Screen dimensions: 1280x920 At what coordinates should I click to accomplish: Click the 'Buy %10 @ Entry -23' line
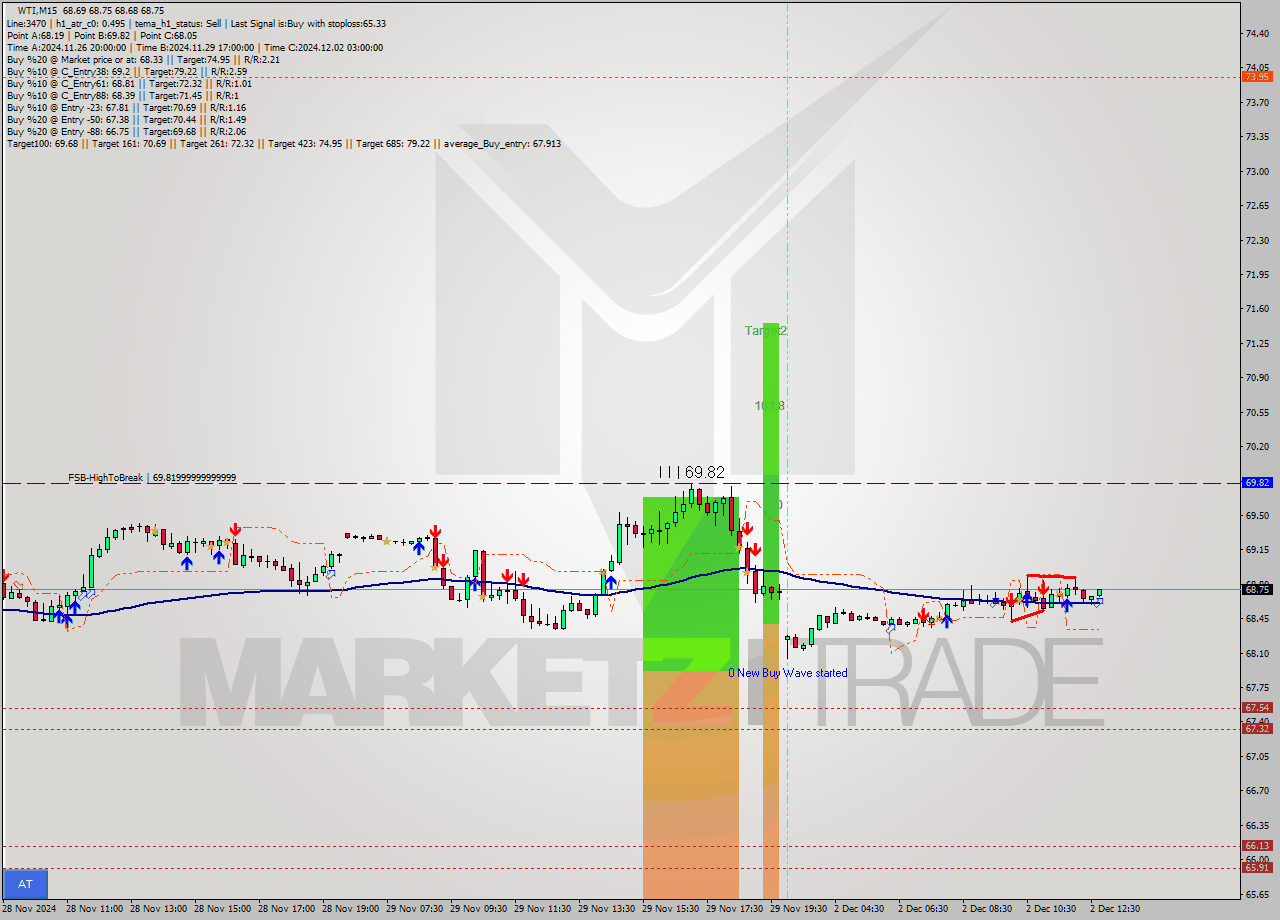126,107
